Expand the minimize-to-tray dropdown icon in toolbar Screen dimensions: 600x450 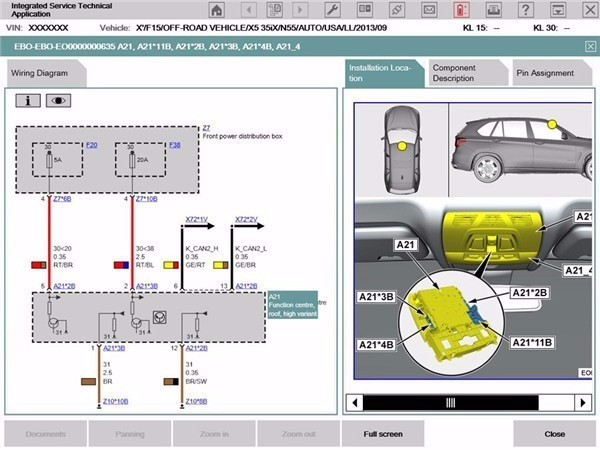point(555,10)
